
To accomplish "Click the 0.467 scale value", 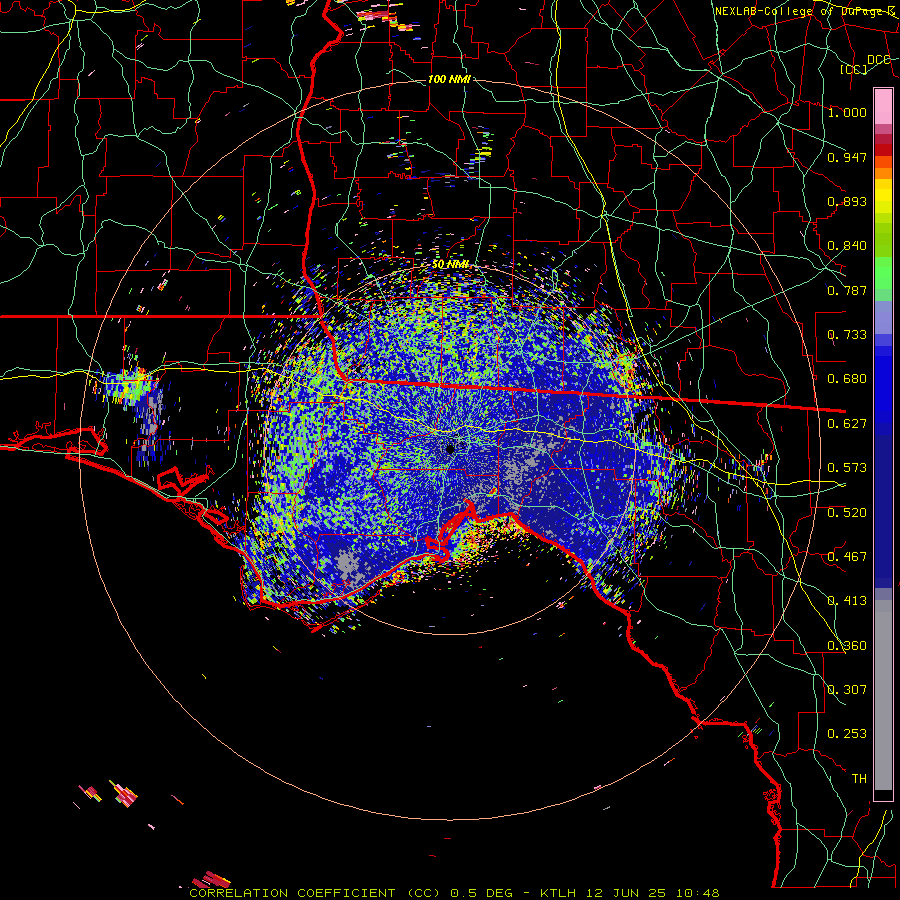I will [x=847, y=557].
